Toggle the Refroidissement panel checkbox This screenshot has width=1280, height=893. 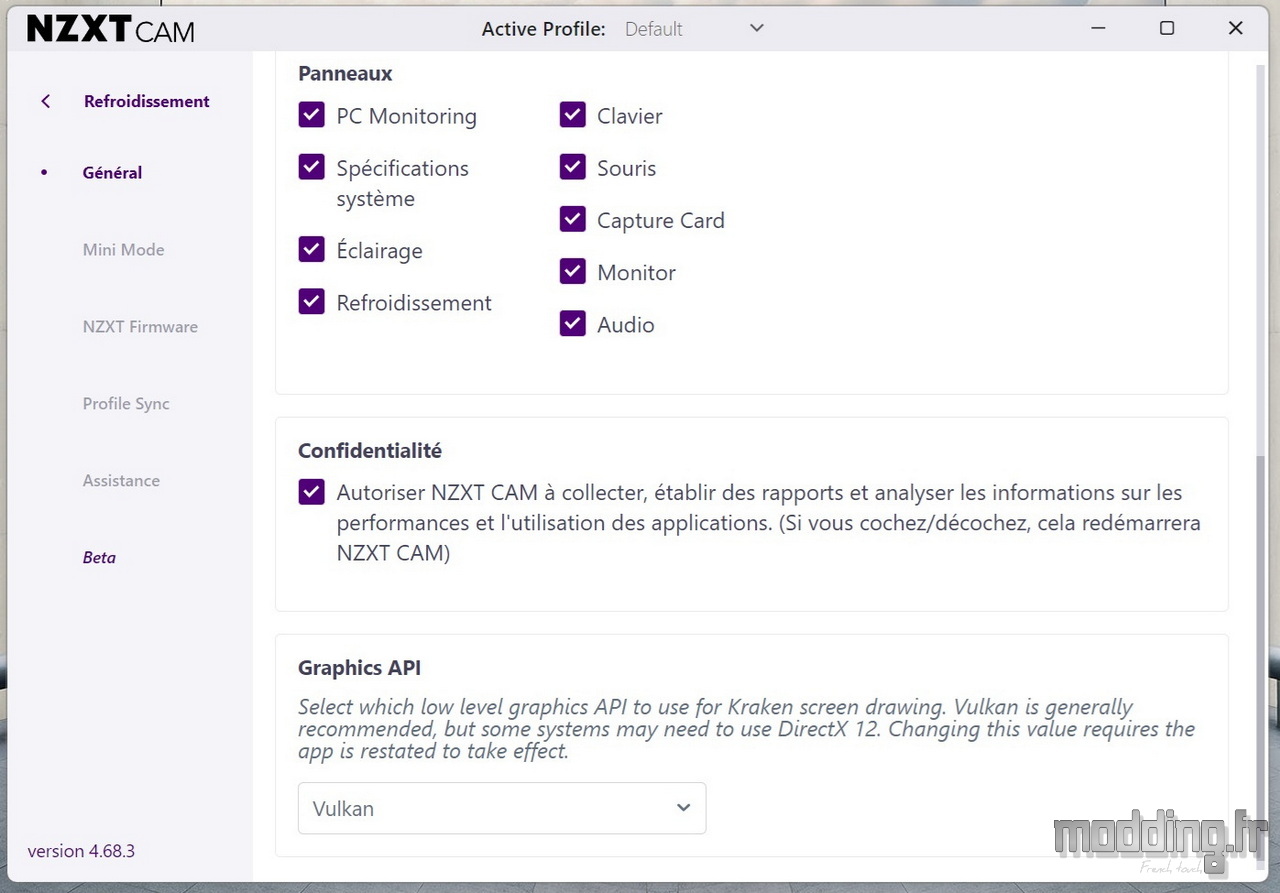point(311,301)
